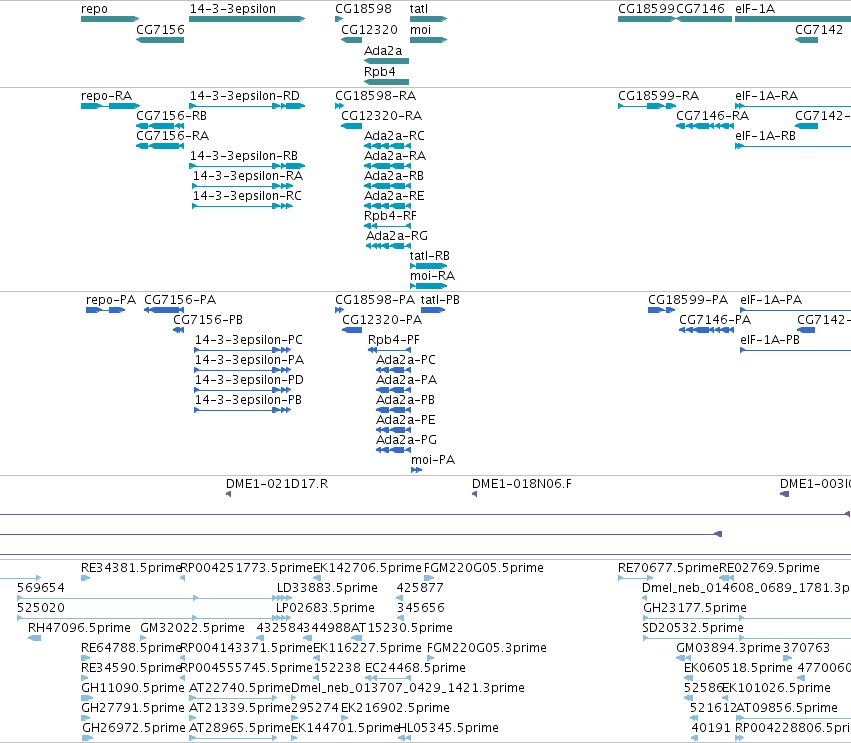Viewport: 851px width, 743px height.
Task: Select the eIF-1A gene
Action: click(x=793, y=19)
